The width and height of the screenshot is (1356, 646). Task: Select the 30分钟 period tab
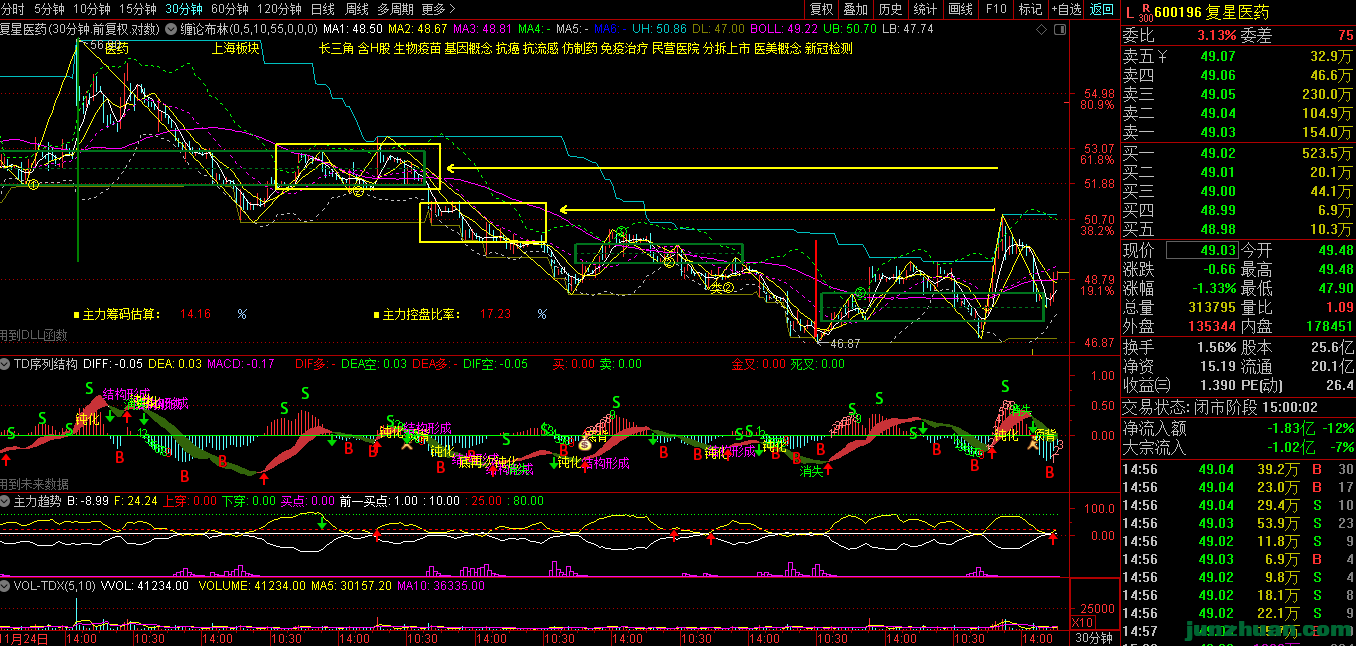coord(183,9)
